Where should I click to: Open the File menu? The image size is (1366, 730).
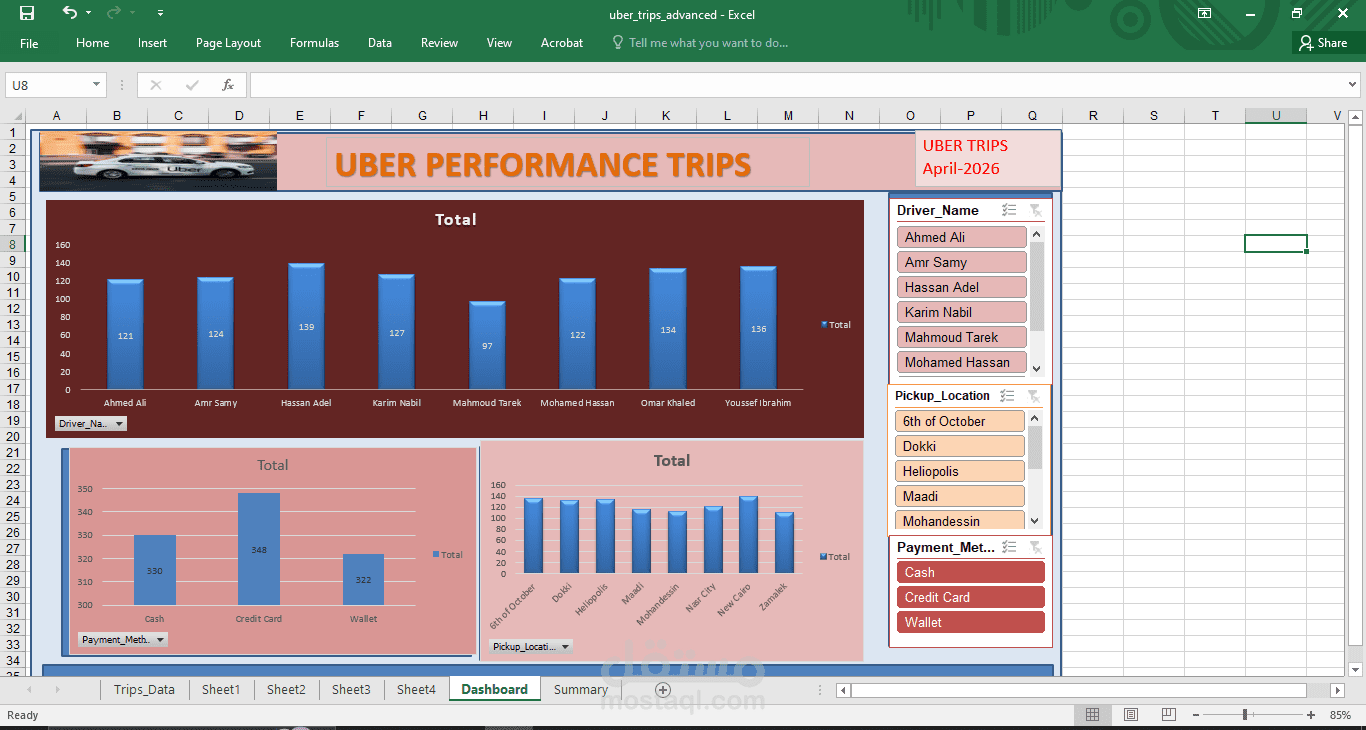pos(29,43)
